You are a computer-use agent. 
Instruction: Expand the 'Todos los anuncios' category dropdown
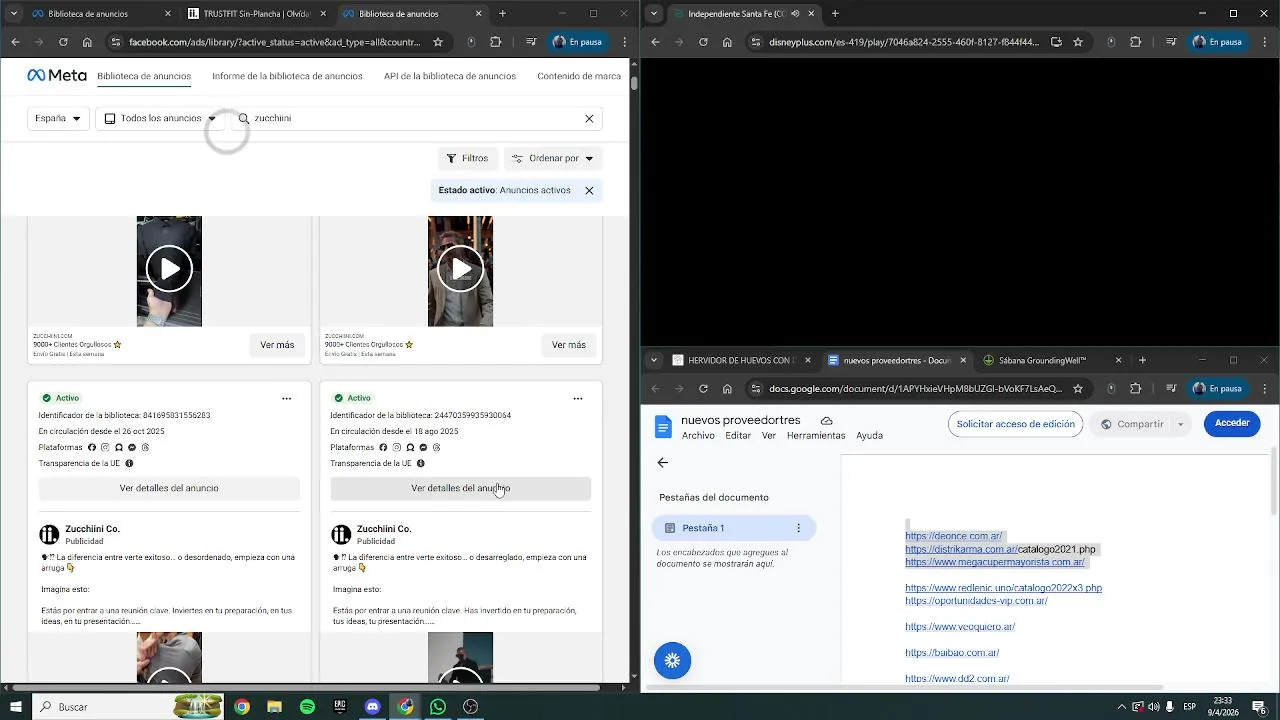click(x=161, y=118)
